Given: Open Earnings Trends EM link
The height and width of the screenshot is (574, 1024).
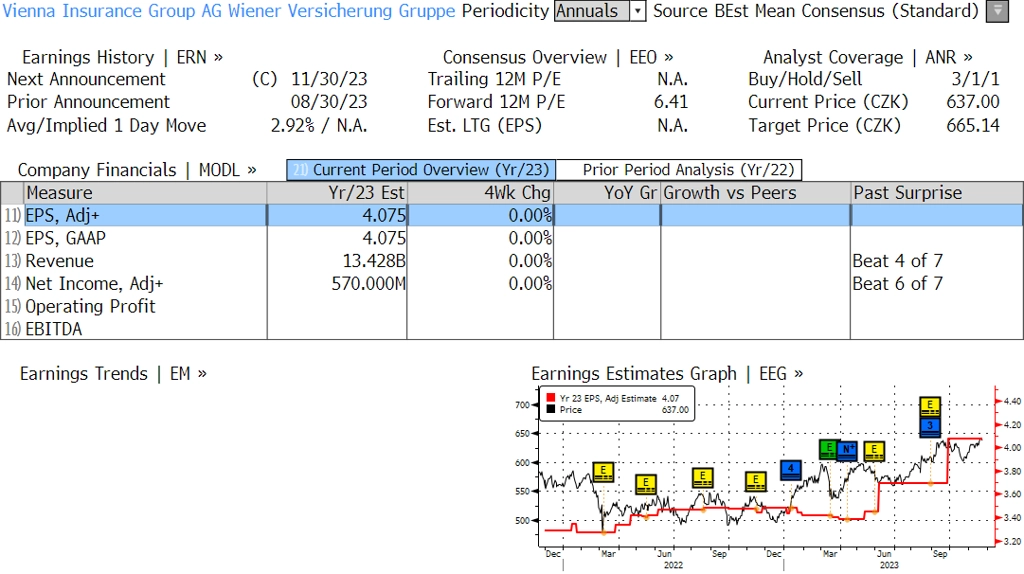Looking at the screenshot, I should click(x=113, y=374).
